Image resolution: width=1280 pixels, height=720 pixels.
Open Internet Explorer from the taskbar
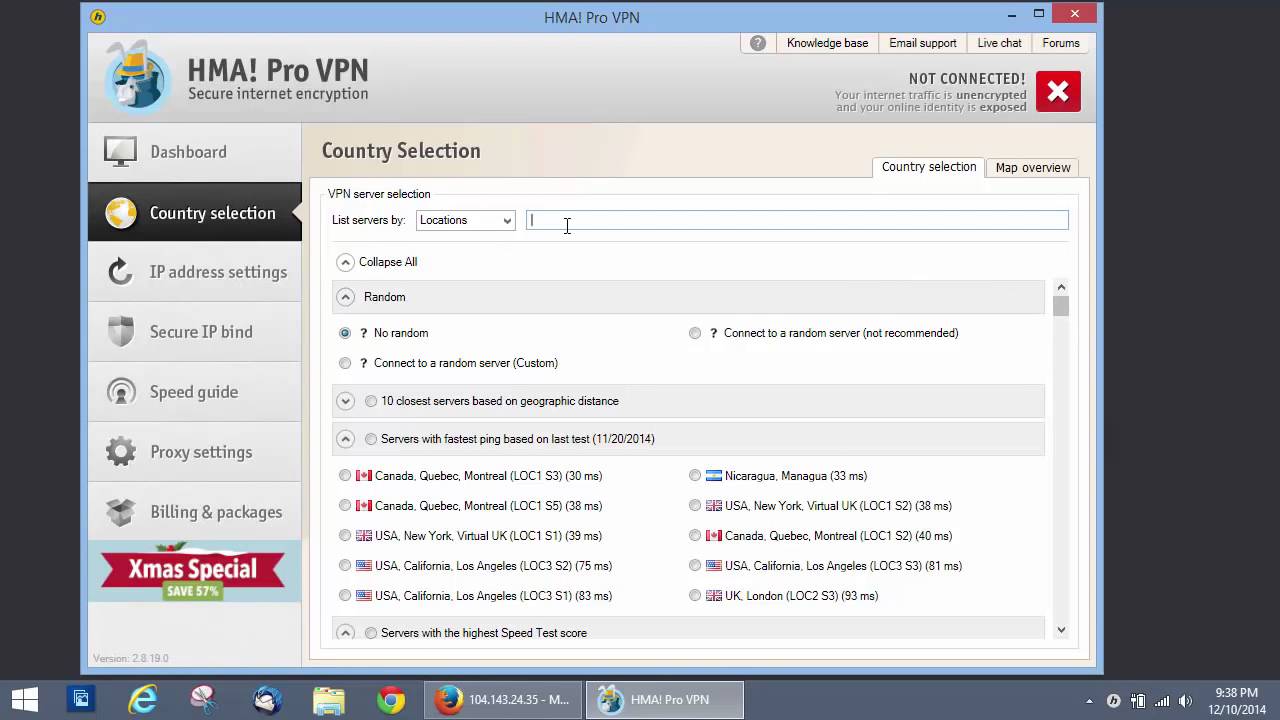click(x=143, y=699)
